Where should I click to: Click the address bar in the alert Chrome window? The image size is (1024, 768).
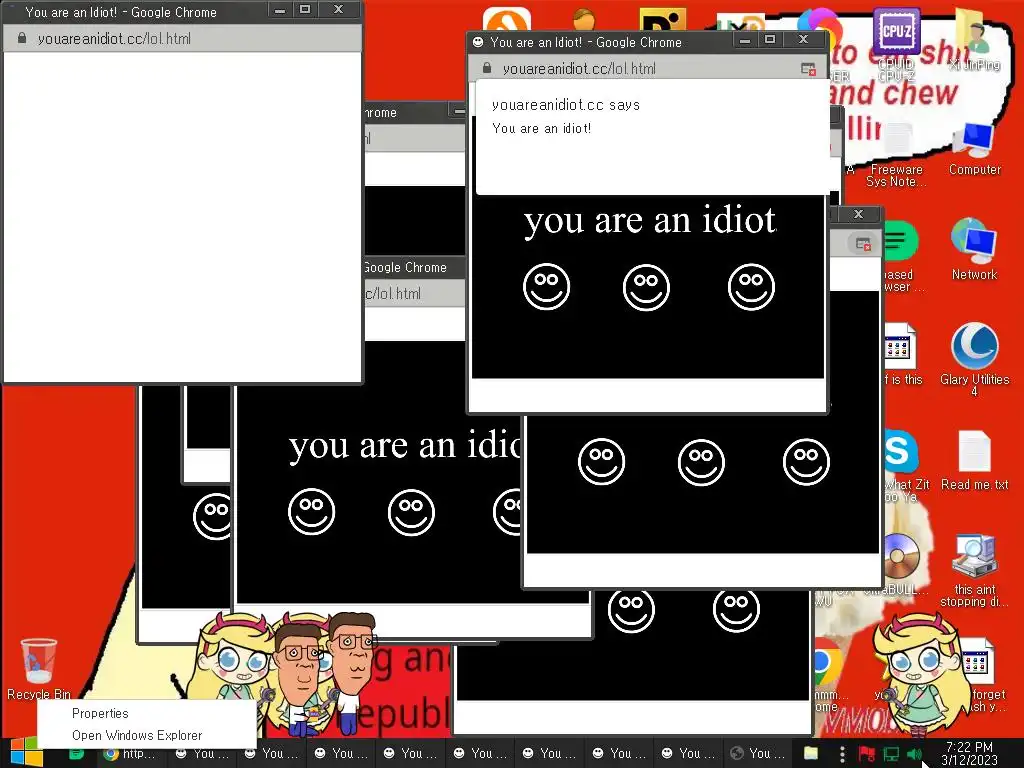pos(647,69)
